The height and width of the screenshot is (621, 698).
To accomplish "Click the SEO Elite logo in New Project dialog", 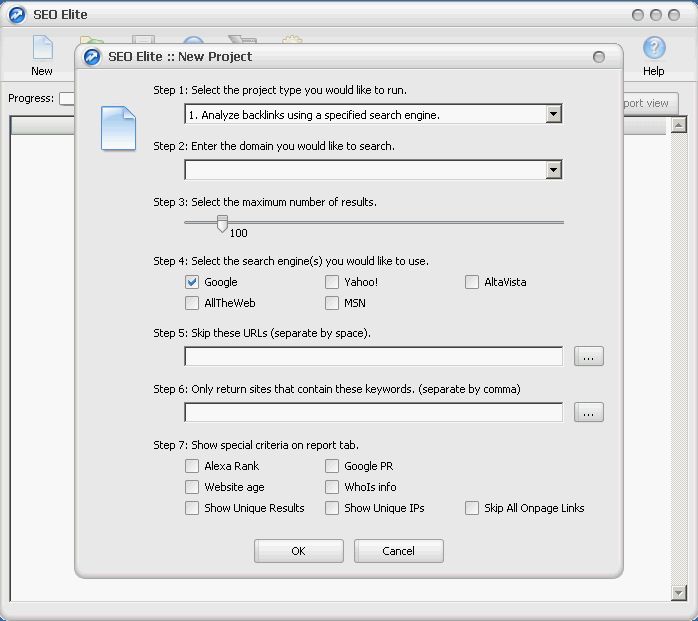I will click(x=92, y=57).
